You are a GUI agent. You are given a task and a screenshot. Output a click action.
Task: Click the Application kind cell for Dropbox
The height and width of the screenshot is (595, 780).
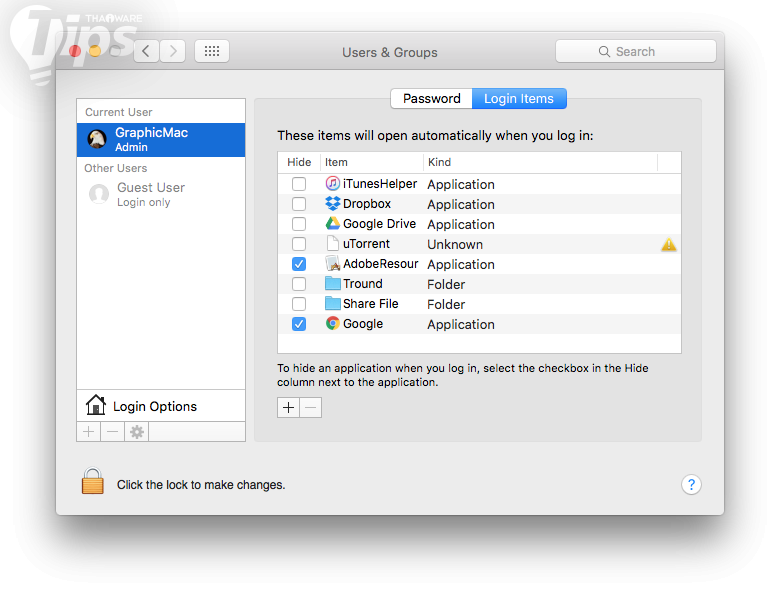[461, 204]
